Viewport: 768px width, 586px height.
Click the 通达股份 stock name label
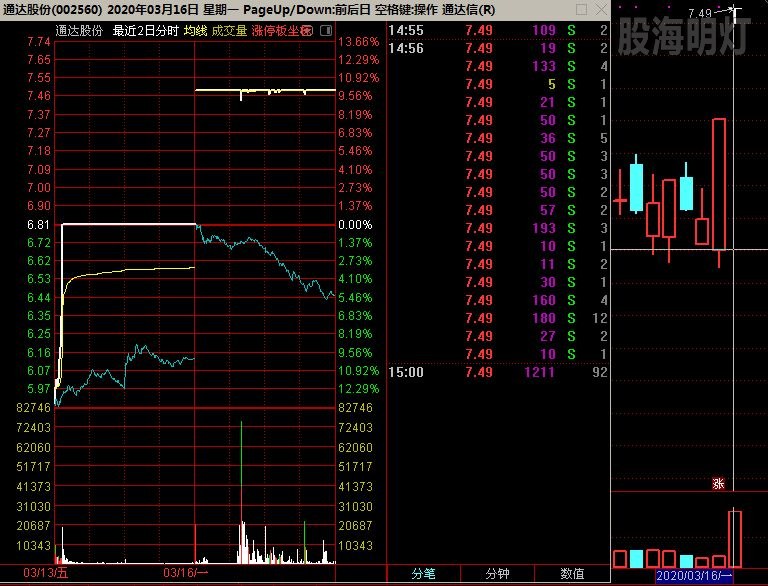79,30
